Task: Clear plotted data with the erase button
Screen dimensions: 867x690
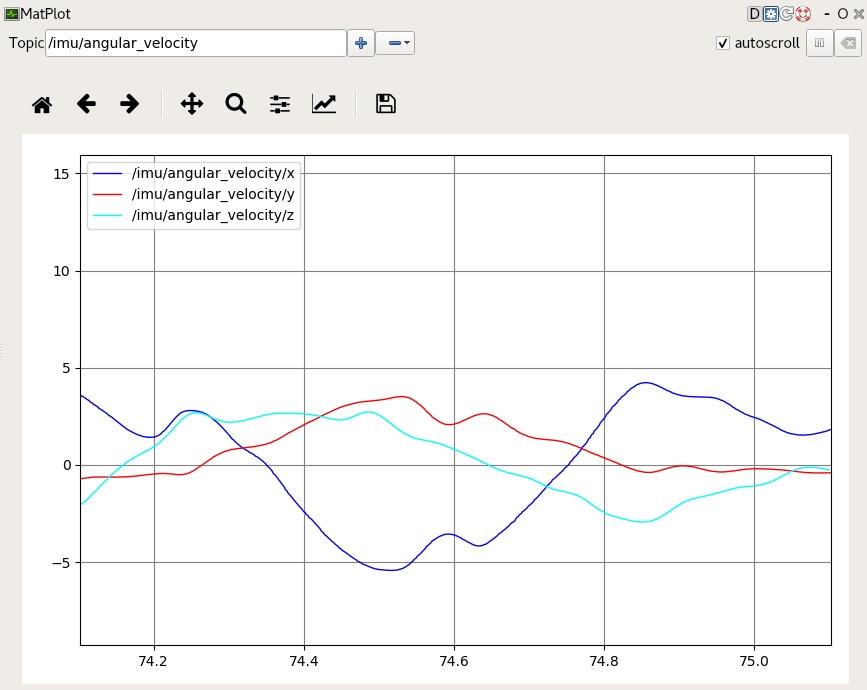Action: [x=847, y=43]
